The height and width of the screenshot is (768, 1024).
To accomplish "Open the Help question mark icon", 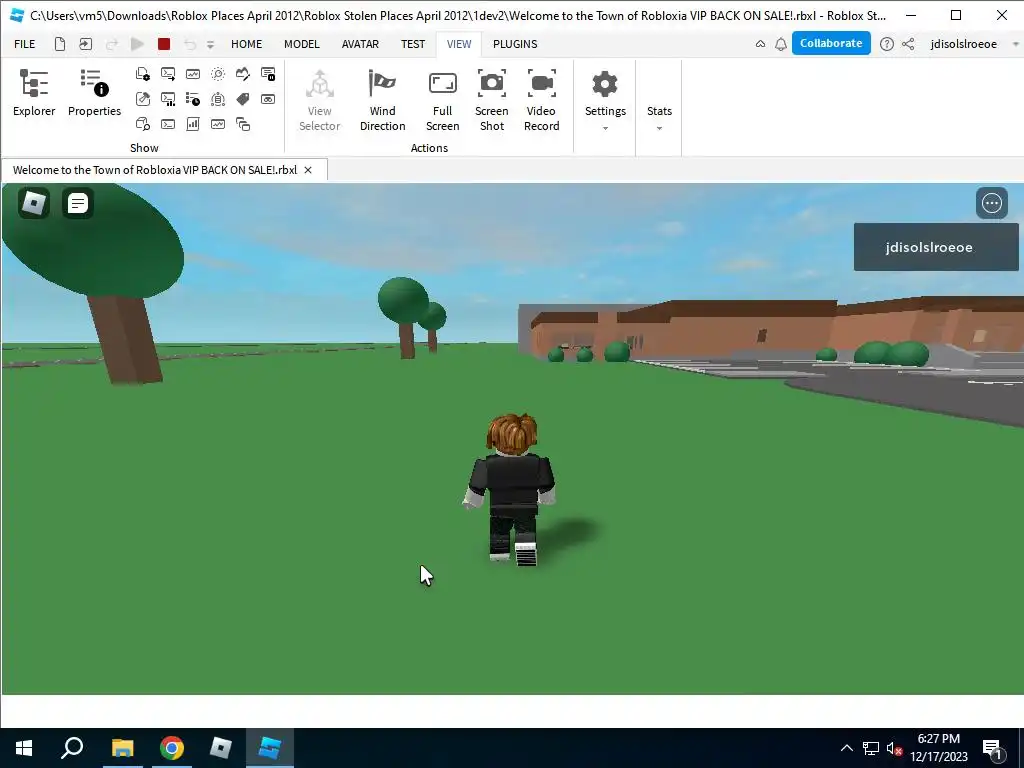I will [886, 44].
